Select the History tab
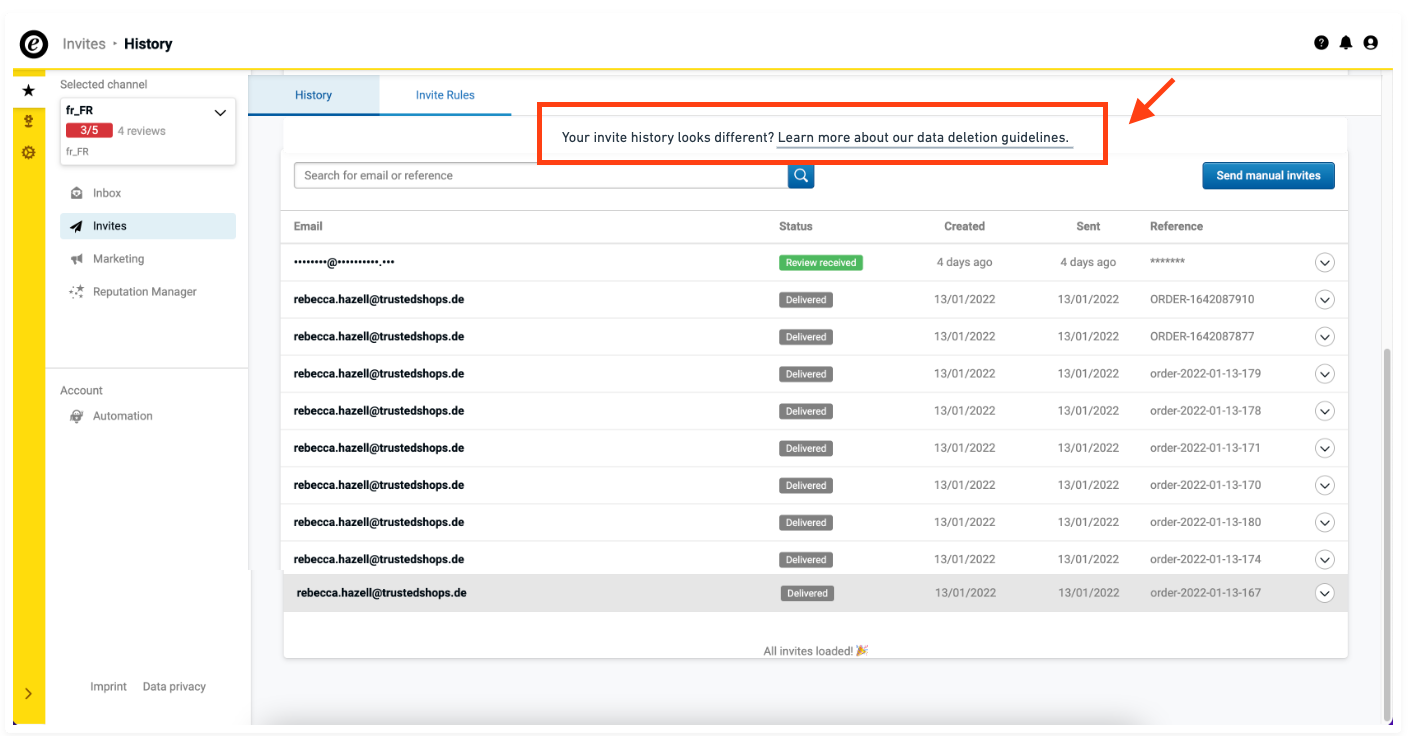 pyautogui.click(x=313, y=95)
